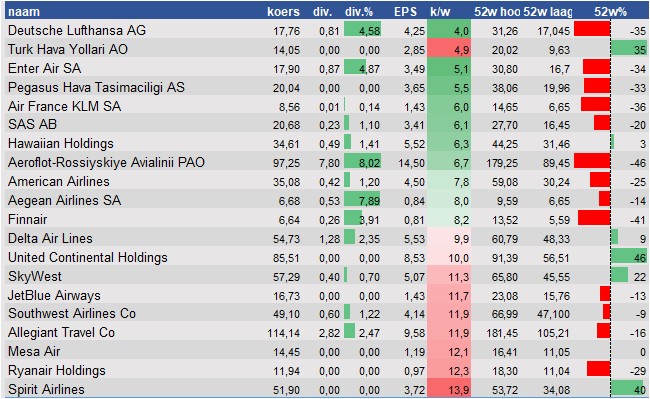Click Finnair's red -41 performance bar
Viewport: 650px width, 399px height.
[594, 218]
